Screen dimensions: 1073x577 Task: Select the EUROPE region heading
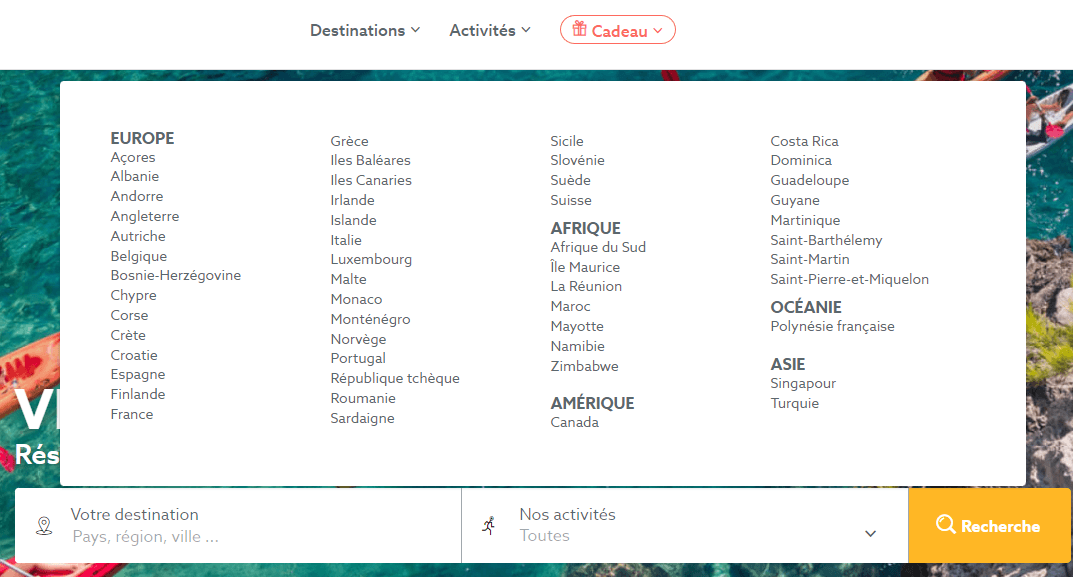click(x=142, y=138)
